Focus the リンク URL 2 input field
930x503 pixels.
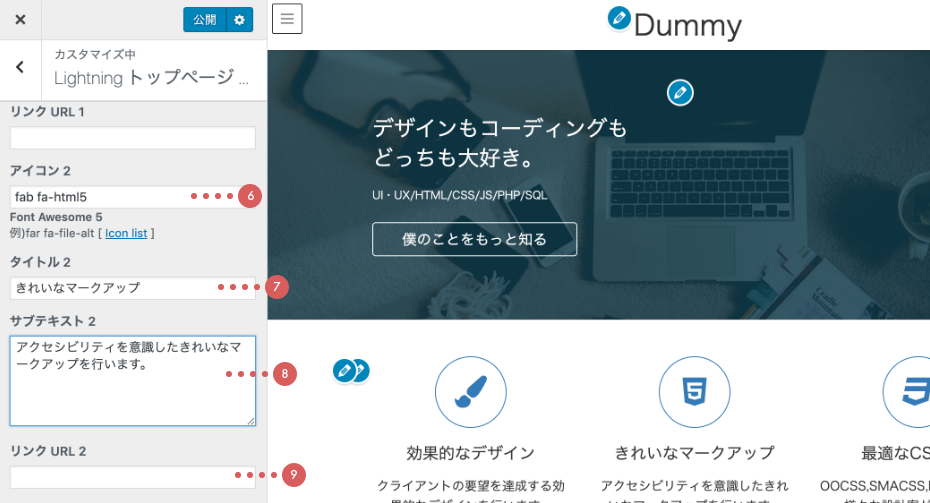pos(120,477)
